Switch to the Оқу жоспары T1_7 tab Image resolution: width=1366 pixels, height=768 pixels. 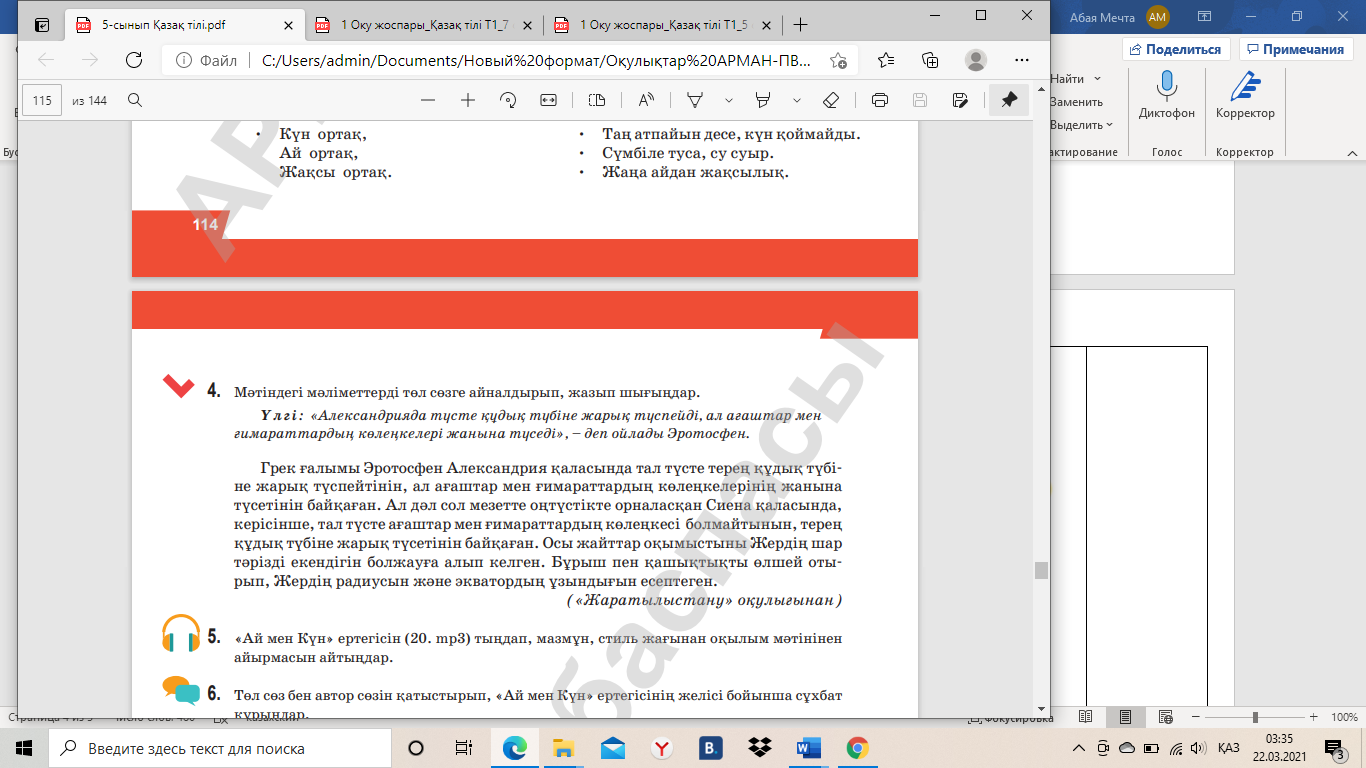[420, 24]
